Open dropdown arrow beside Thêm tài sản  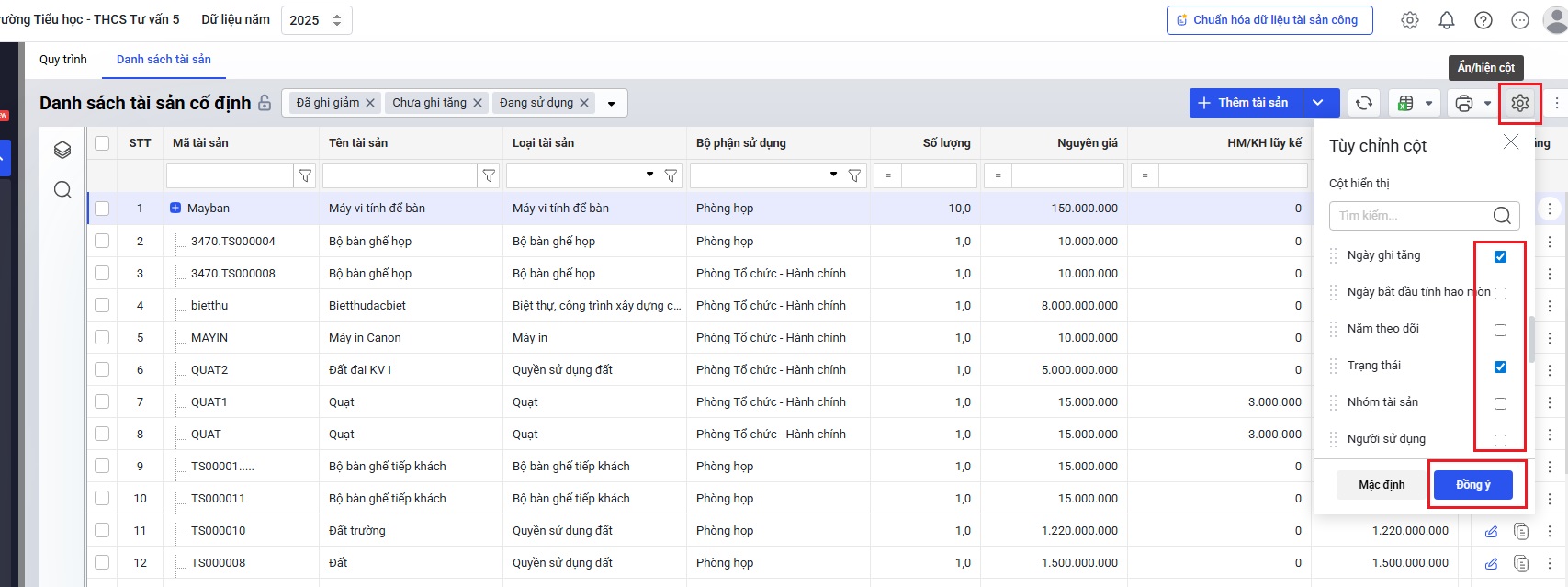(1319, 103)
